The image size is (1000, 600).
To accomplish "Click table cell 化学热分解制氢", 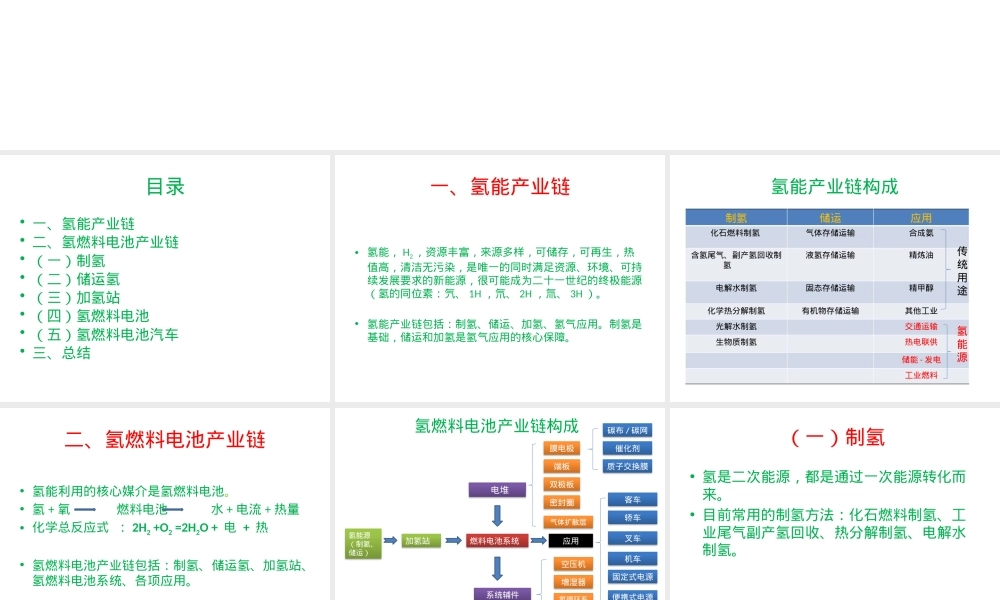I will pyautogui.click(x=736, y=311).
